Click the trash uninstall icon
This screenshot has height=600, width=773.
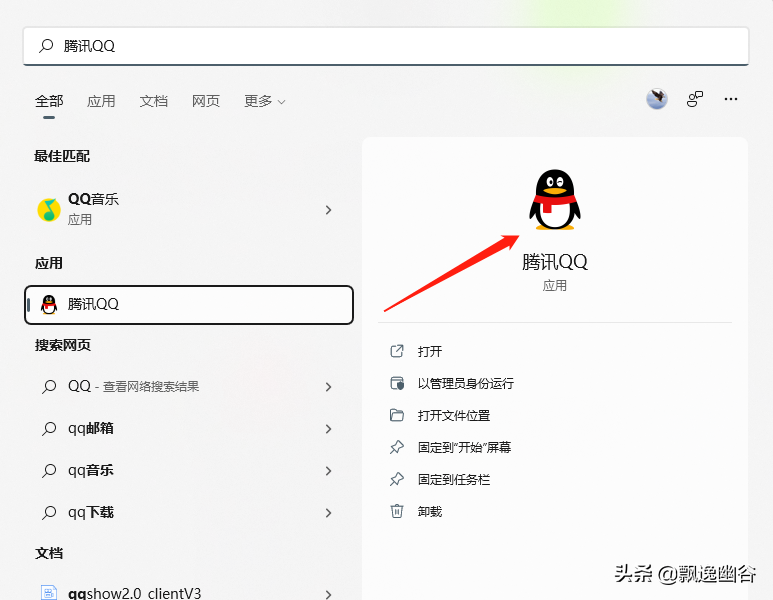(397, 511)
